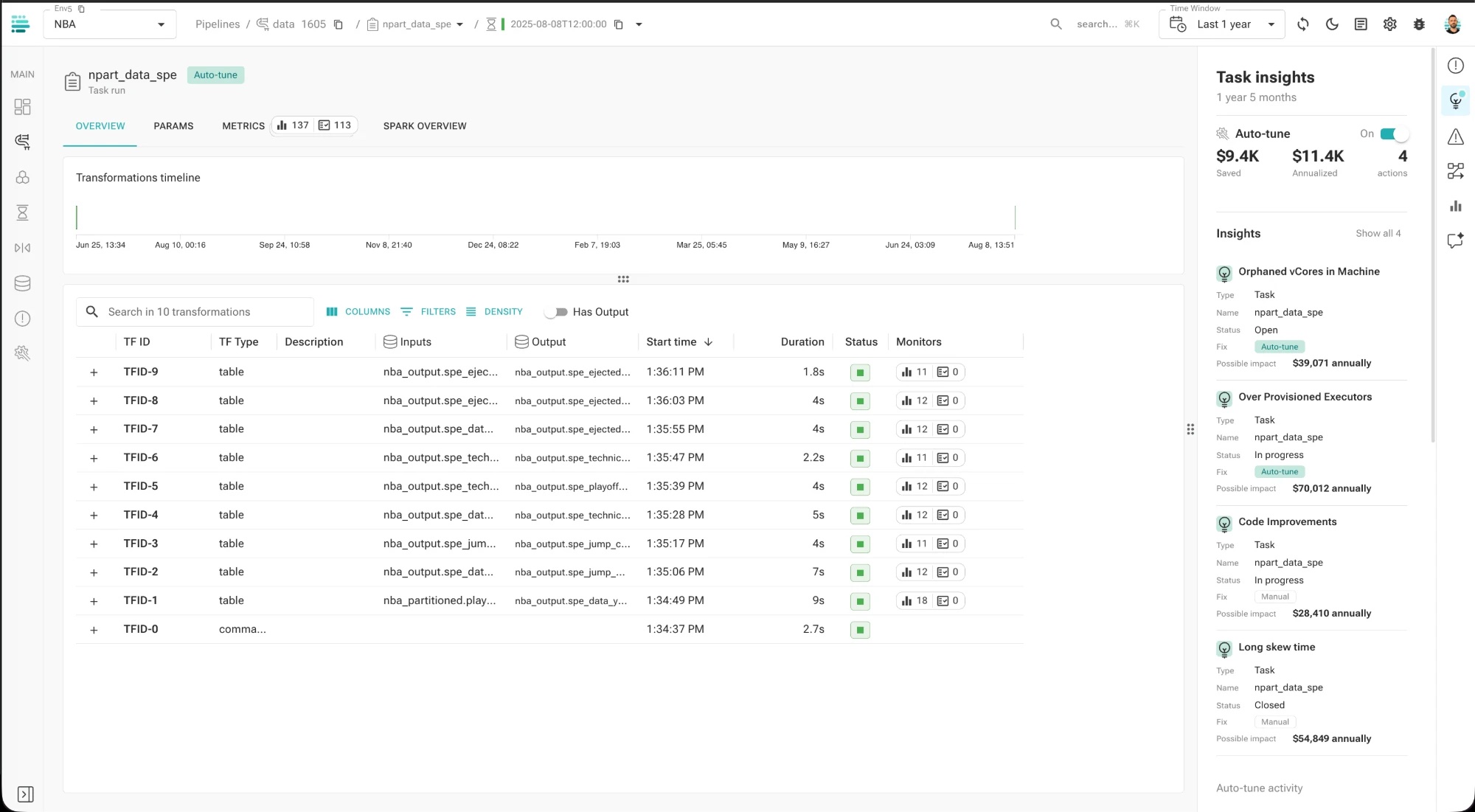
Task: Click the Aug 8 timeline marker
Action: pyautogui.click(x=1015, y=218)
